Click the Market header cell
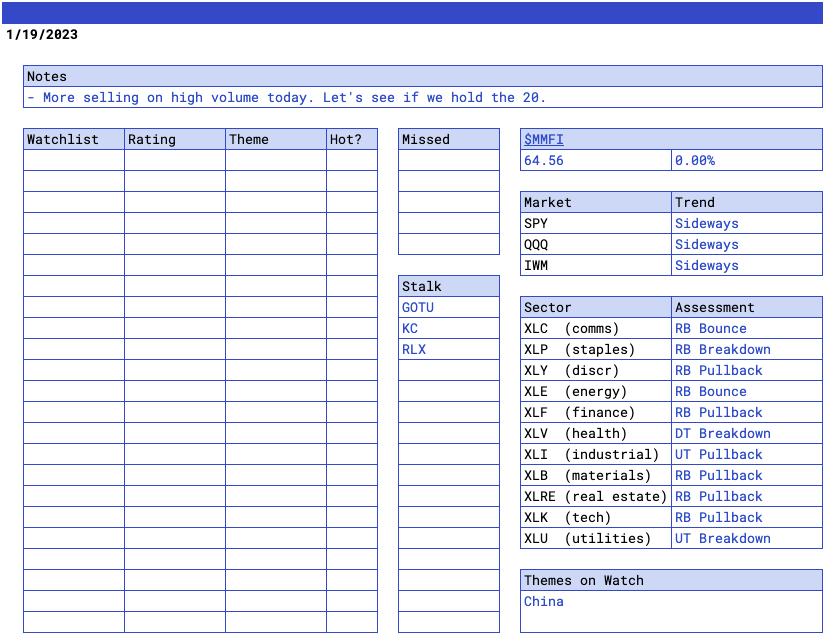This screenshot has width=826, height=636. pos(596,202)
